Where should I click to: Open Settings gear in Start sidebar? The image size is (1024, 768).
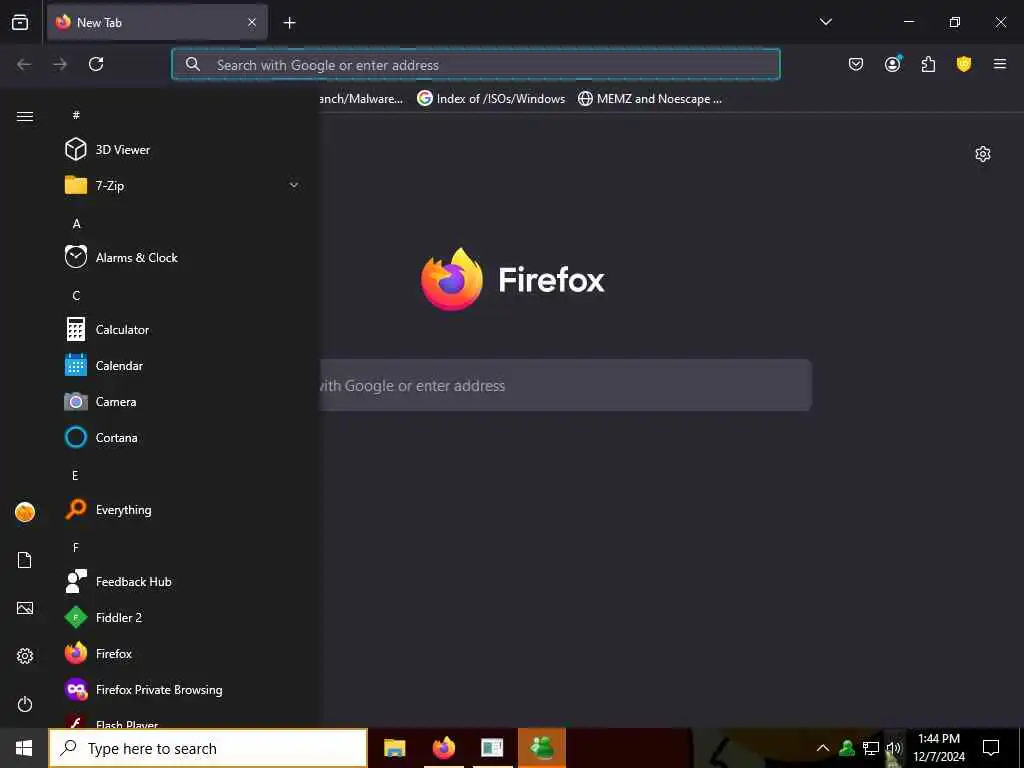25,656
